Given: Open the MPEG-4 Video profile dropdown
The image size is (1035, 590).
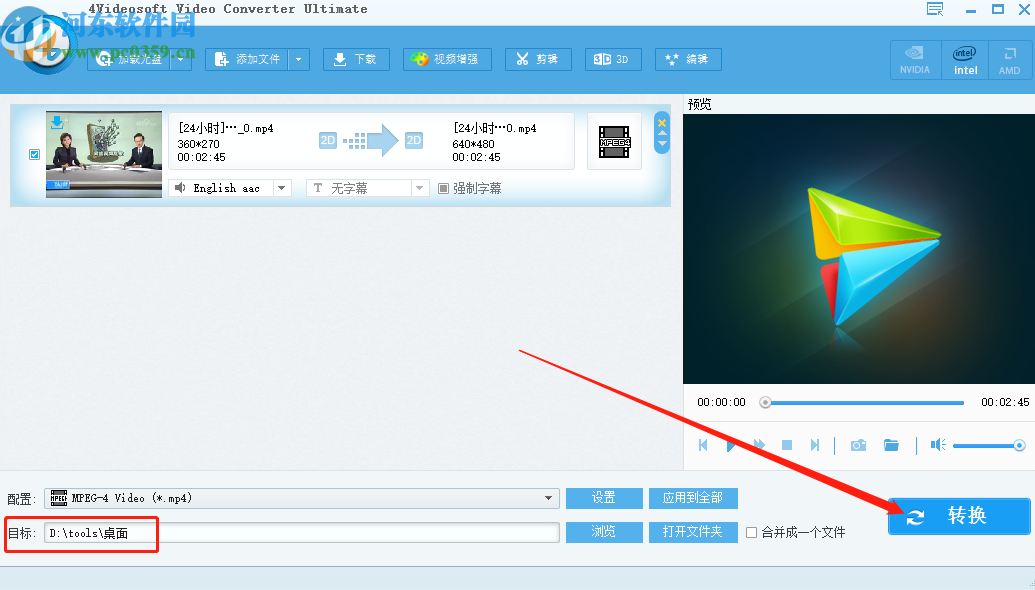Looking at the screenshot, I should pos(302,498).
